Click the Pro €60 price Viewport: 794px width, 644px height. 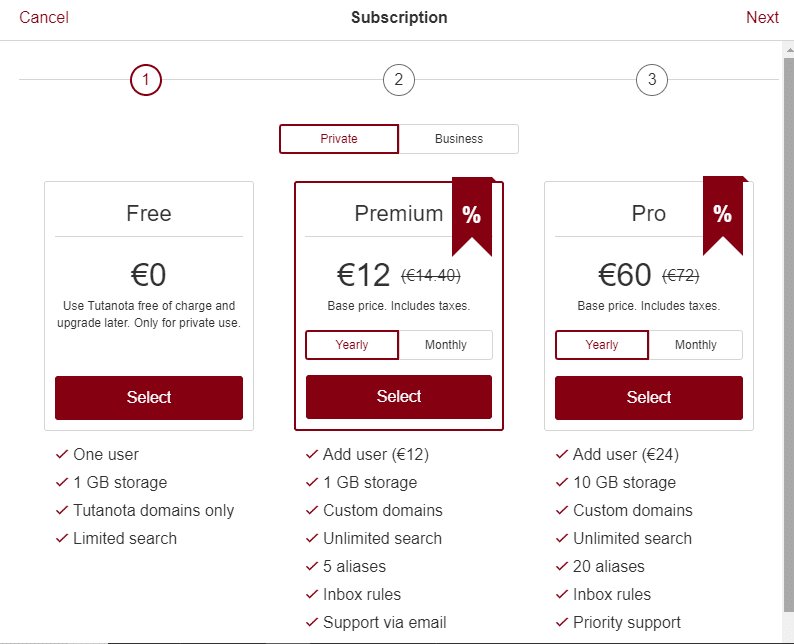[x=624, y=274]
